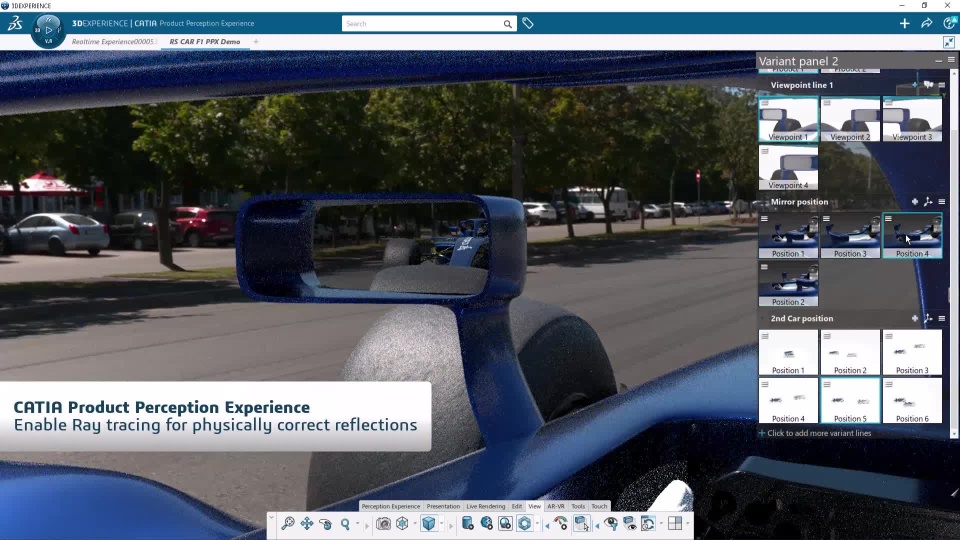
Task: Open dropdown arrow beside hexagon quality icon
Action: pos(537,524)
